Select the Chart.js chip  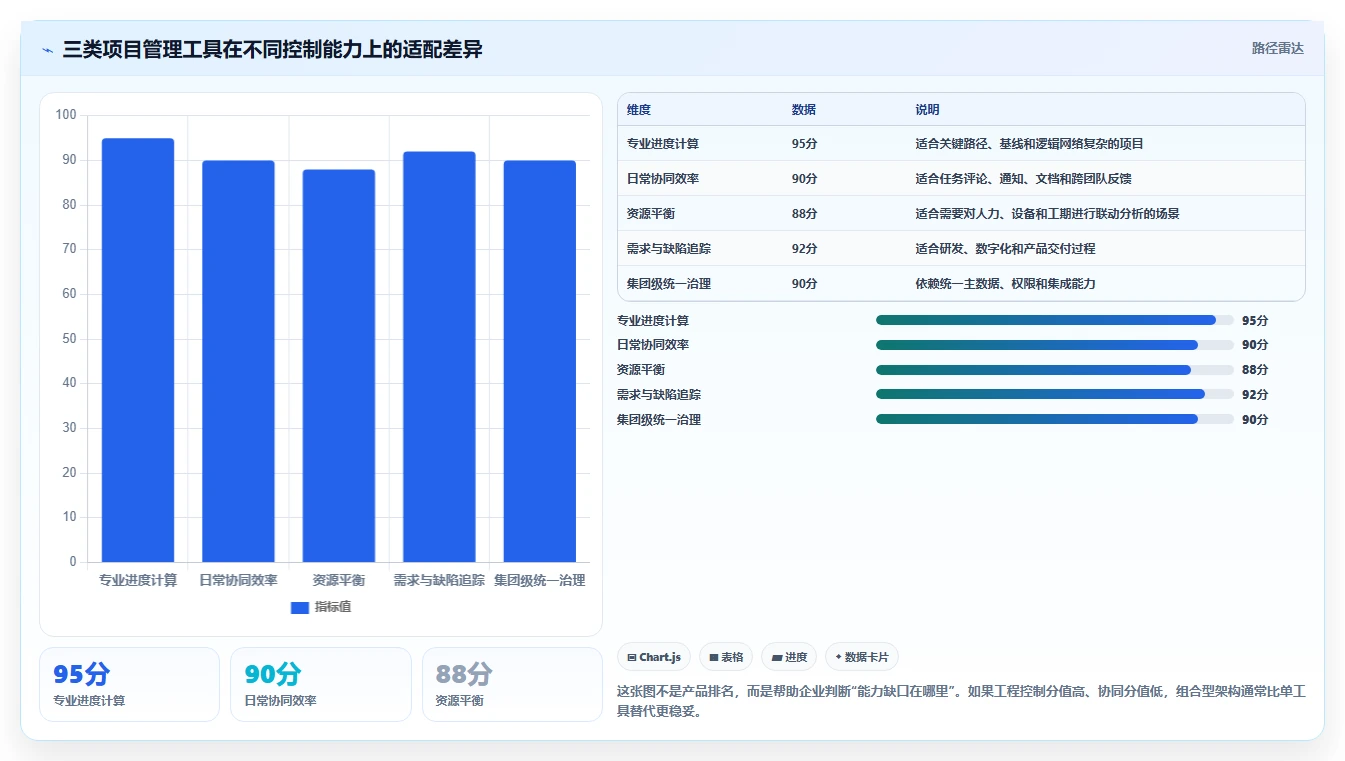tap(654, 657)
